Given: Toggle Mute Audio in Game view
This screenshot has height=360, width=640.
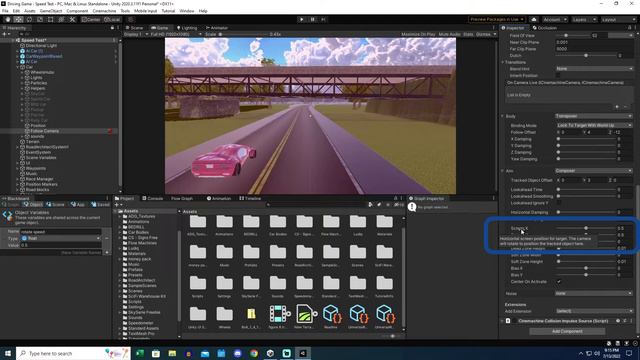Looking at the screenshot, I should click(449, 34).
